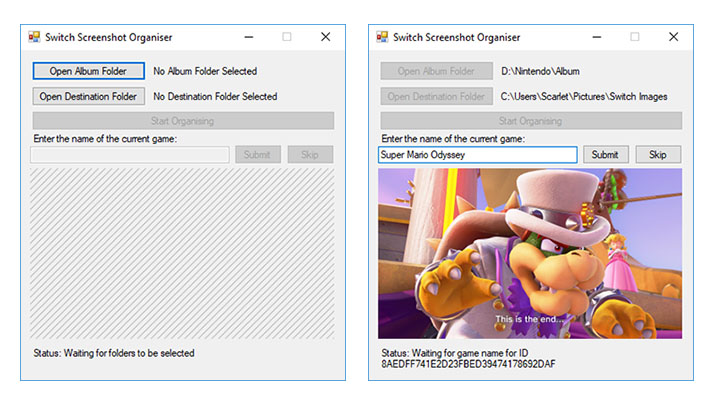The height and width of the screenshot is (399, 710).
Task: Click 'Enter the name' label in right window
Action: tap(453, 139)
